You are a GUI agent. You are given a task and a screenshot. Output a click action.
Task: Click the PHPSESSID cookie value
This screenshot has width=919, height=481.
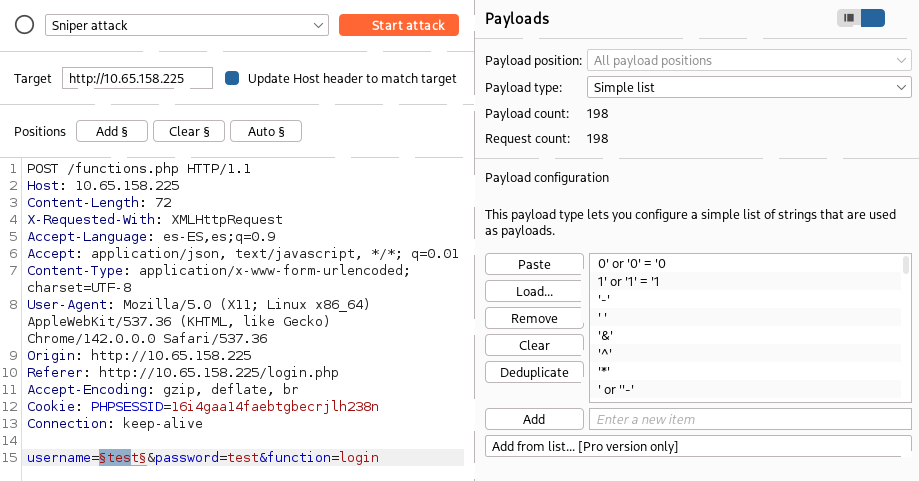(x=275, y=407)
